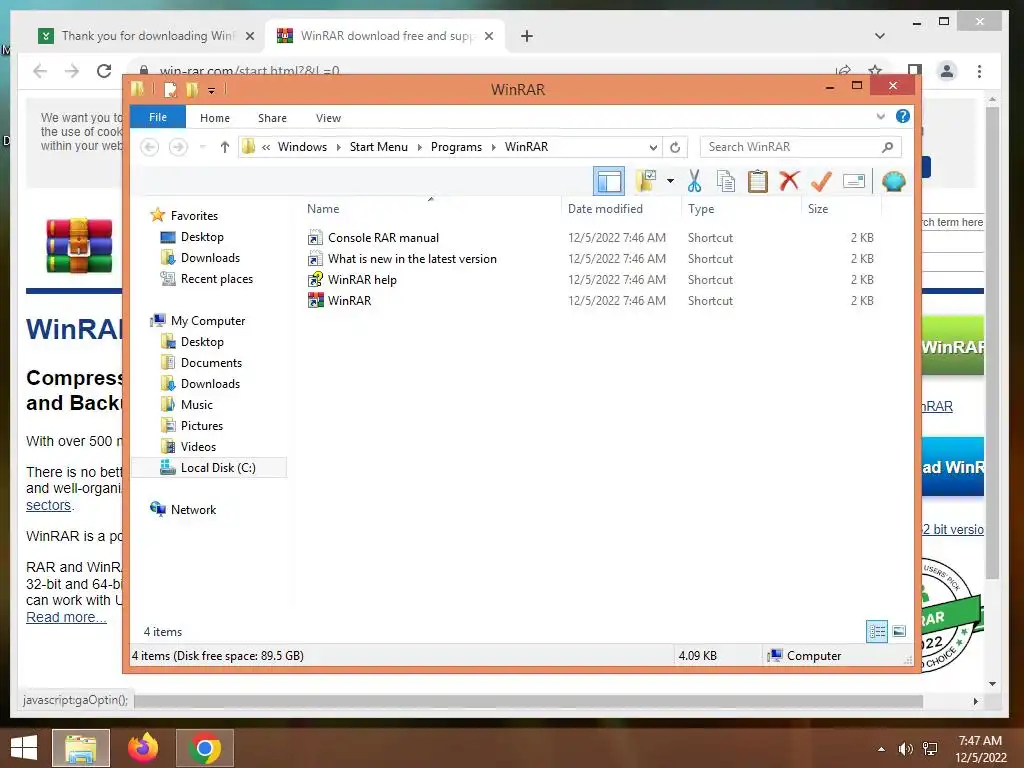This screenshot has width=1024, height=768.
Task: Open Customize Quick Access Toolbar dropdown
Action: point(212,91)
